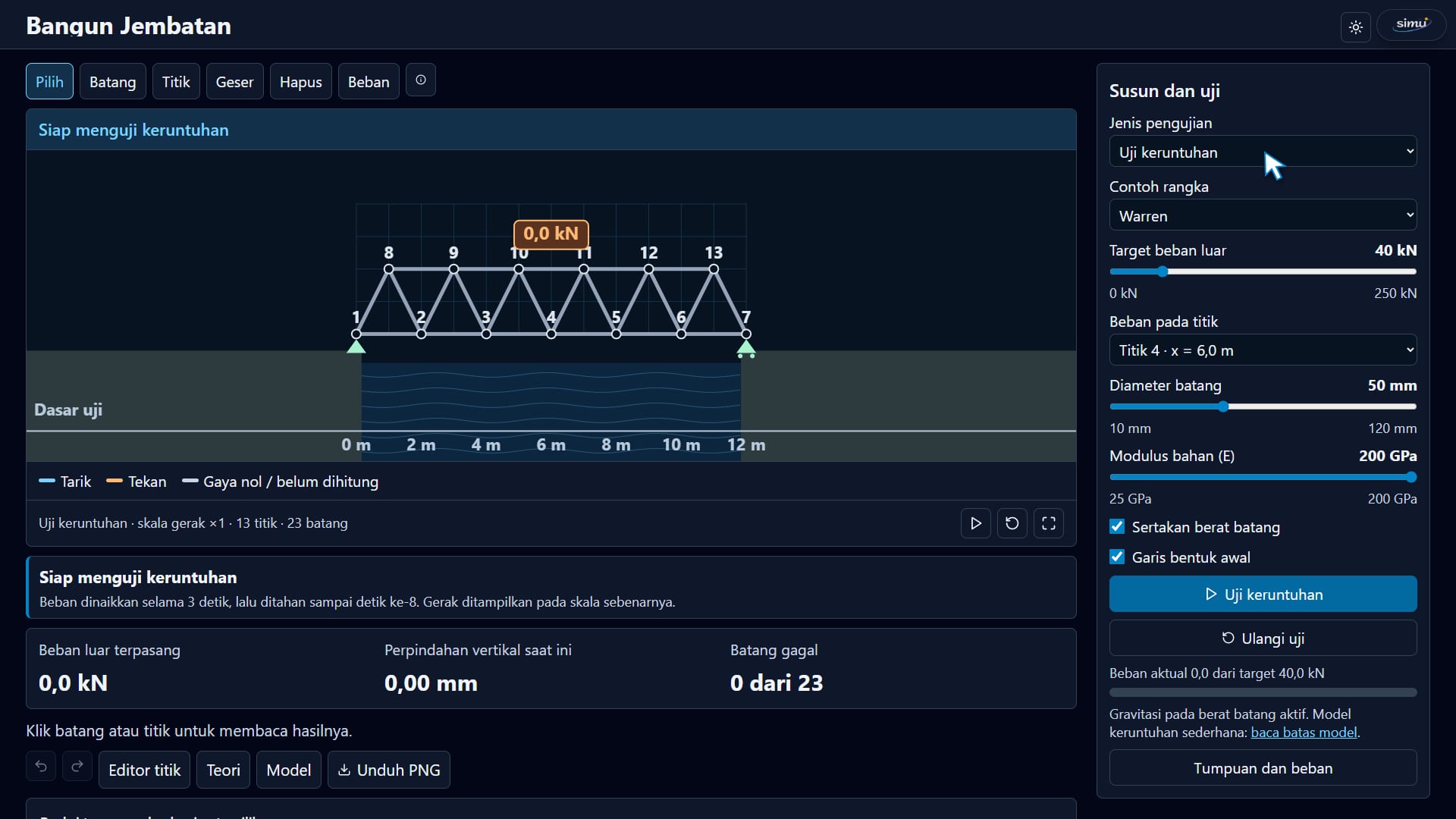The image size is (1456, 819).
Task: Click the redo arrow icon
Action: tap(77, 767)
